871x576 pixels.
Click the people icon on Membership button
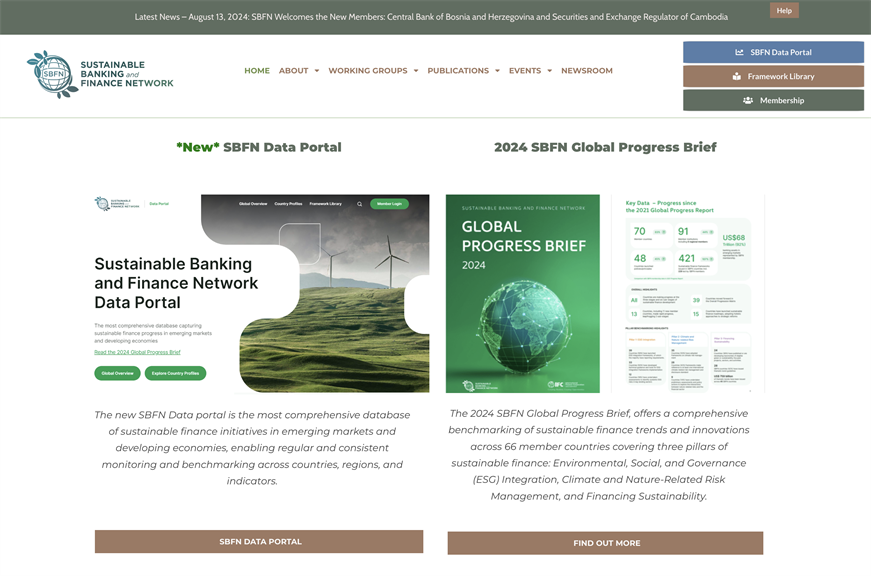coord(748,101)
